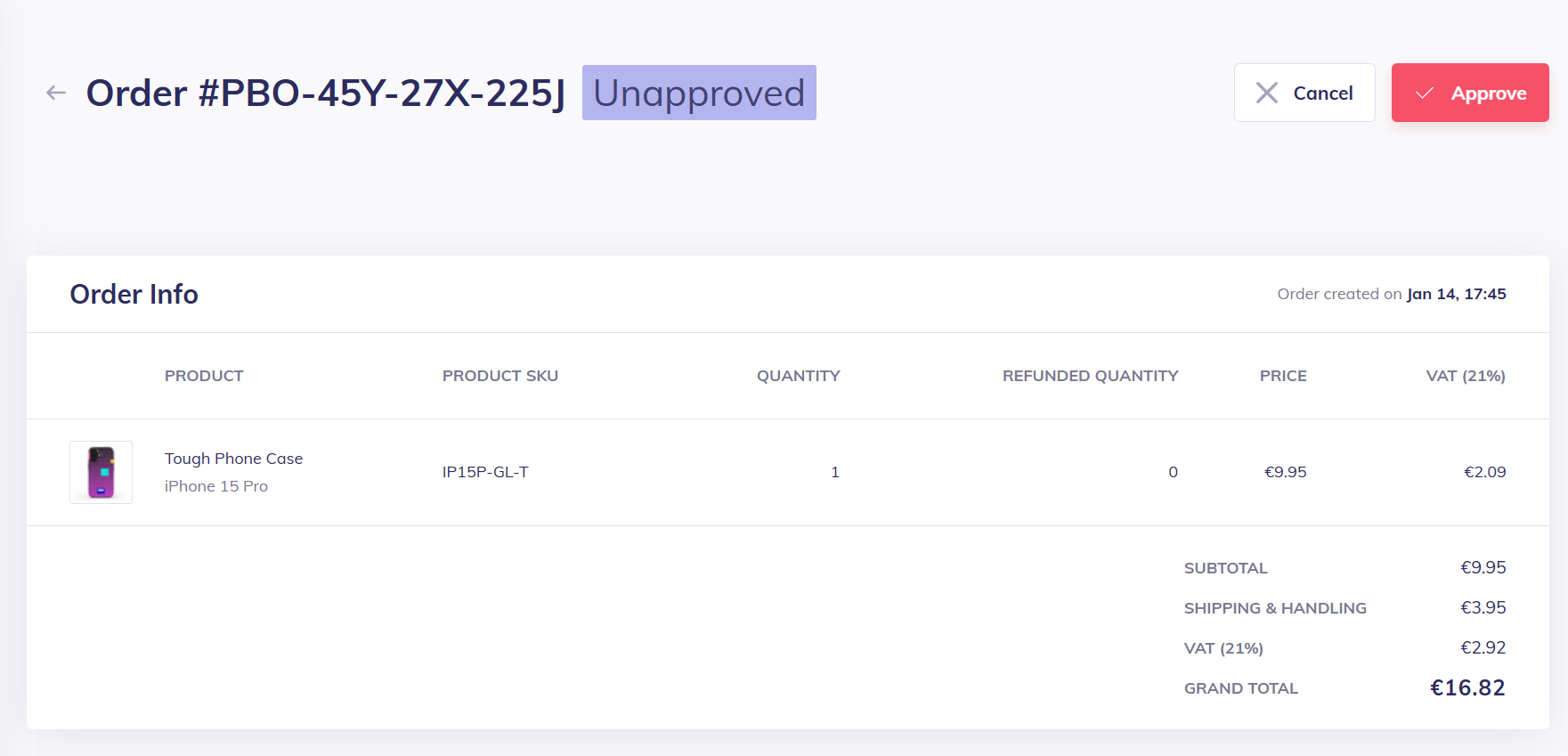Click the order number heading text
The image size is (1568, 756).
pos(326,93)
